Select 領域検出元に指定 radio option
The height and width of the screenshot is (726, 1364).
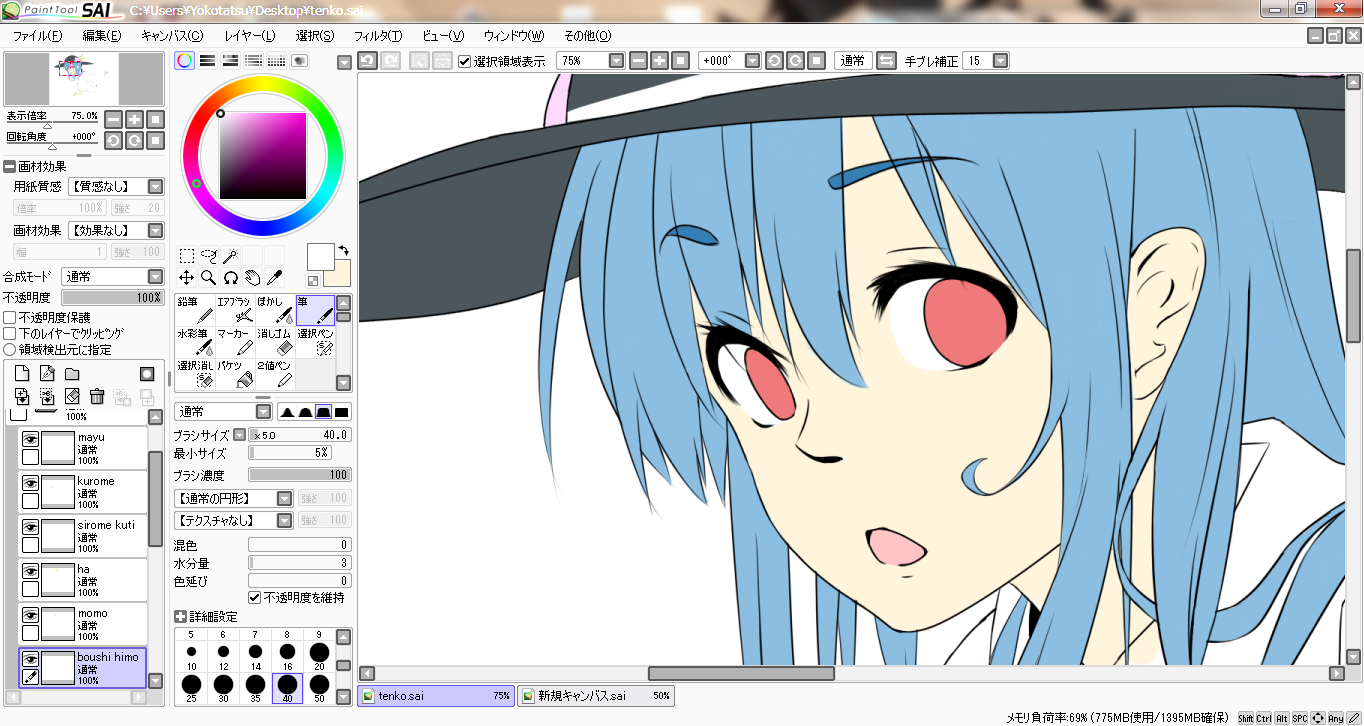(x=10, y=350)
